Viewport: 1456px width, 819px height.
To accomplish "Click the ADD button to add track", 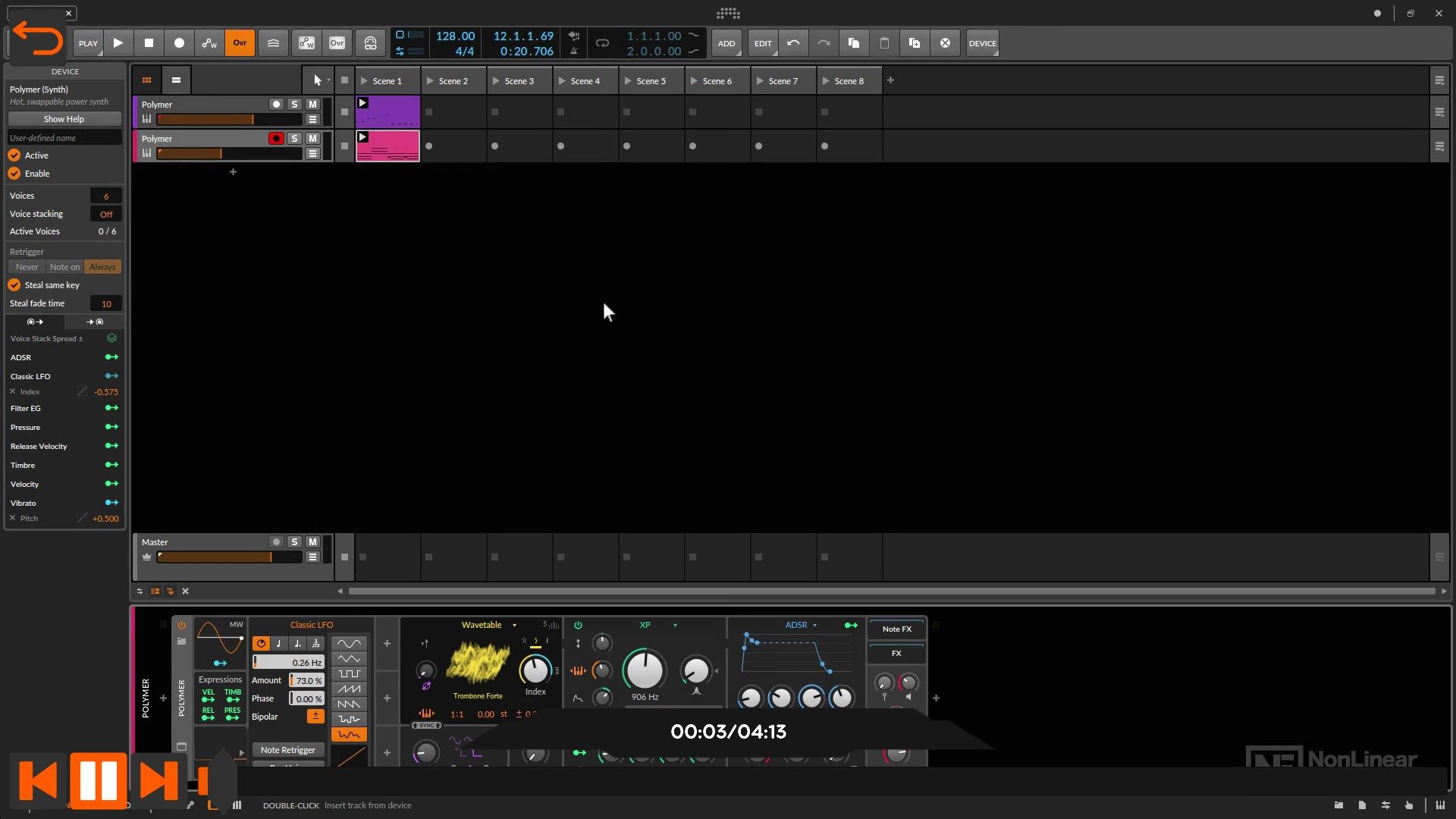I will [x=727, y=42].
